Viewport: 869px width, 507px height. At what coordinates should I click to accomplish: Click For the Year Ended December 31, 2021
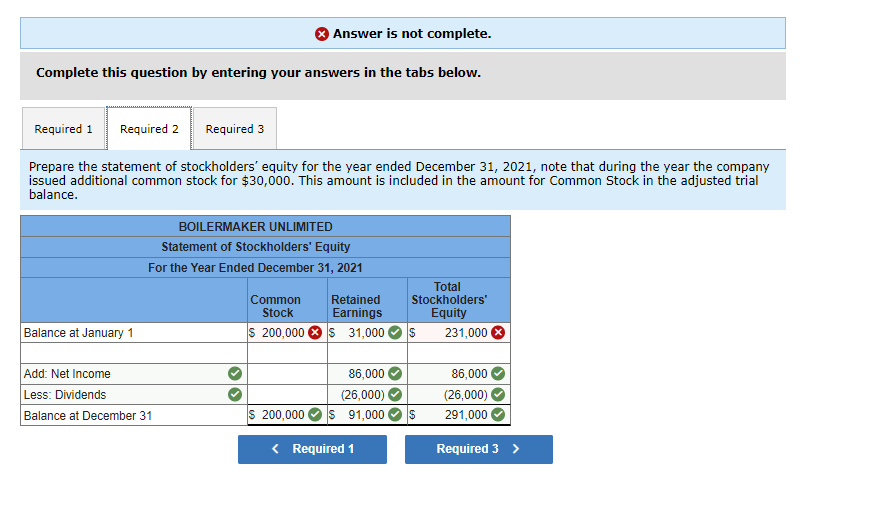(x=255, y=268)
